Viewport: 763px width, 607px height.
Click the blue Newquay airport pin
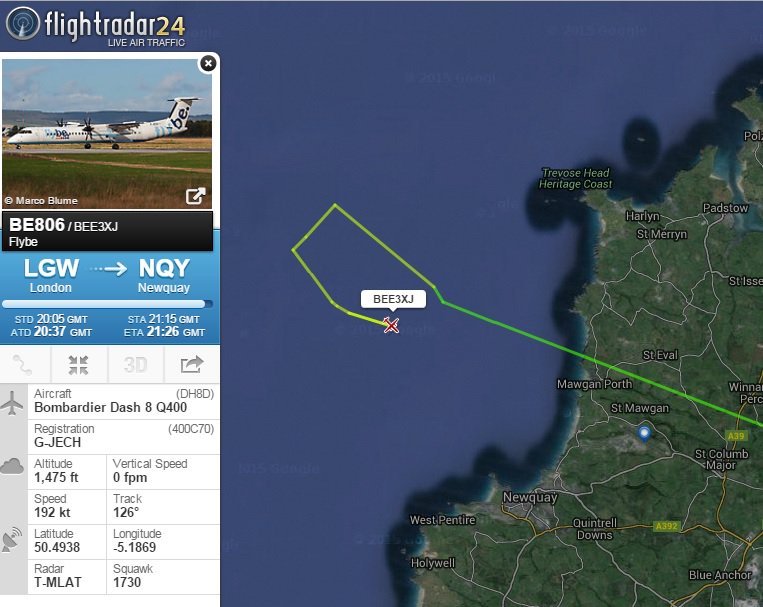644,433
